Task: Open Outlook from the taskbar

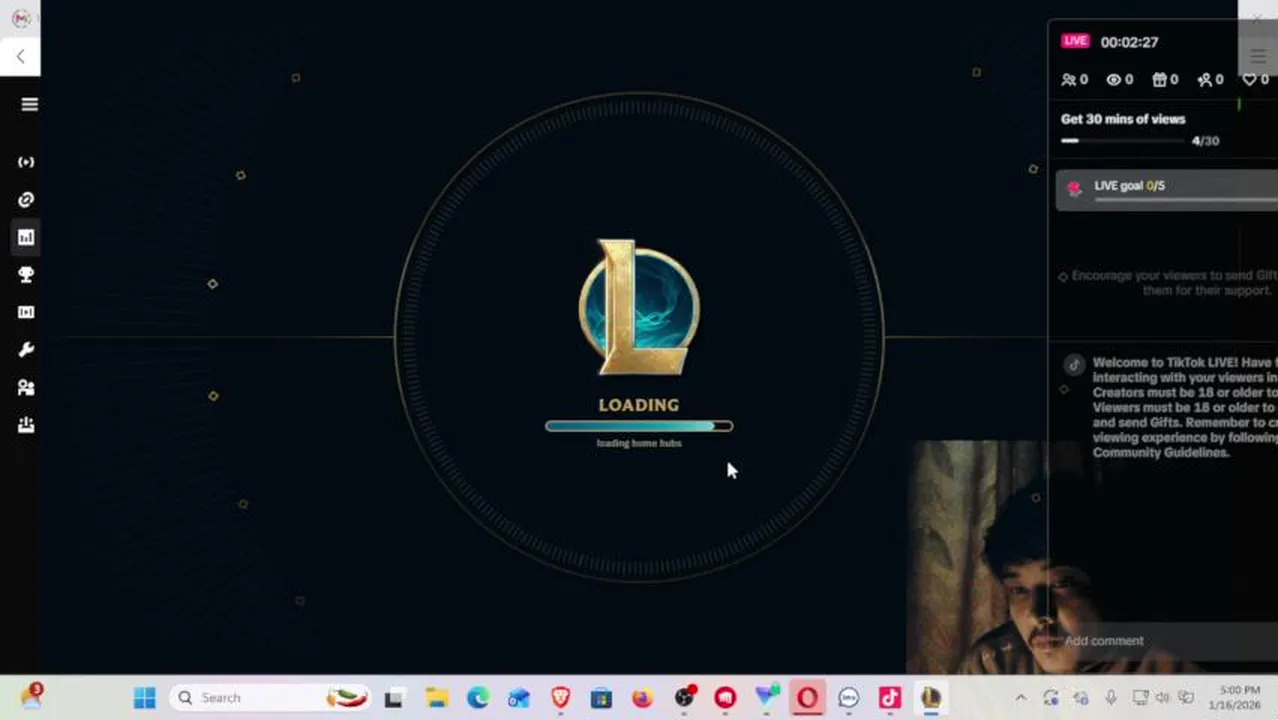Action: pos(519,698)
